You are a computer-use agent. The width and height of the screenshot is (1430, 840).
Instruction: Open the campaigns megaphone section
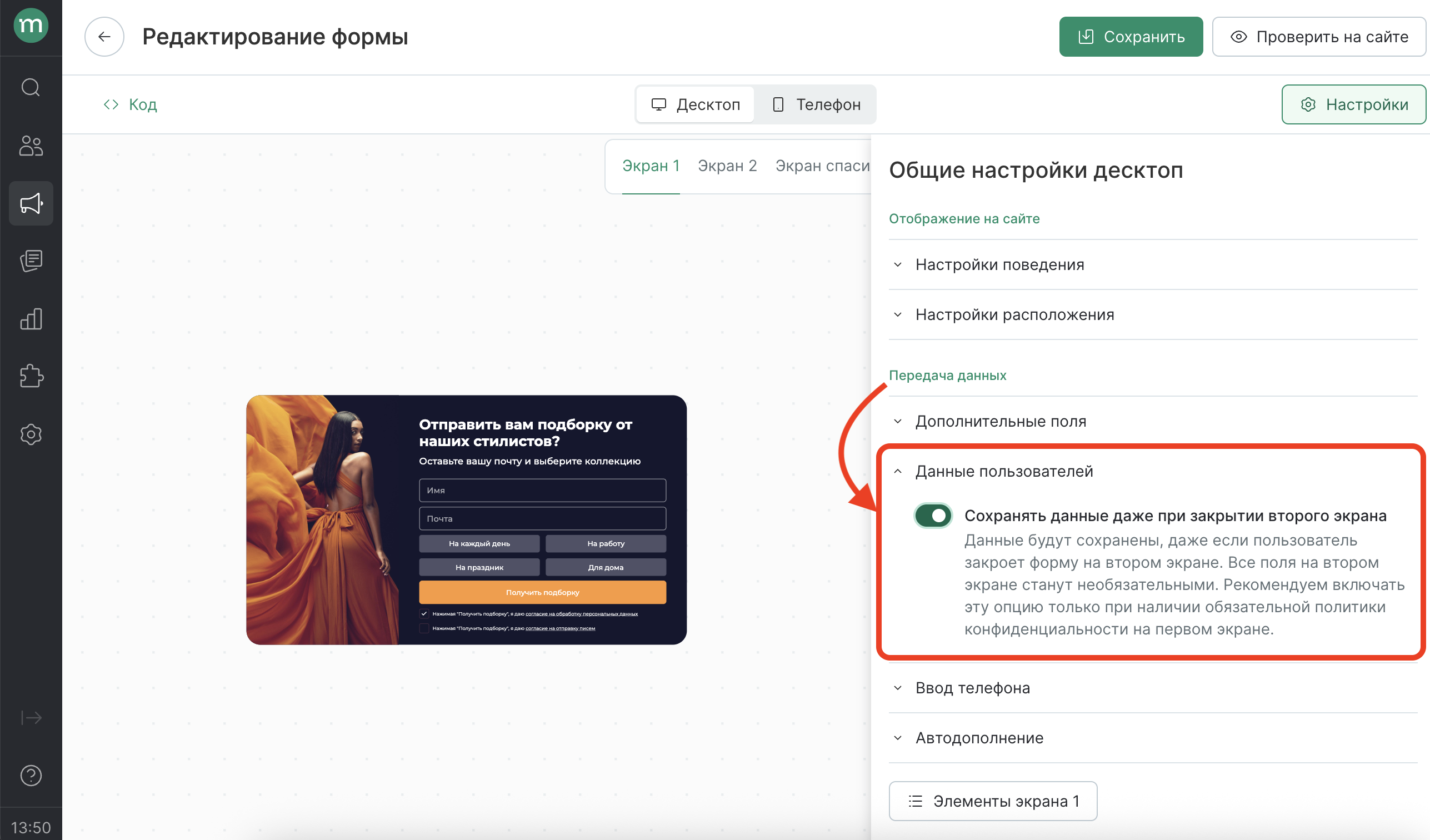[31, 203]
